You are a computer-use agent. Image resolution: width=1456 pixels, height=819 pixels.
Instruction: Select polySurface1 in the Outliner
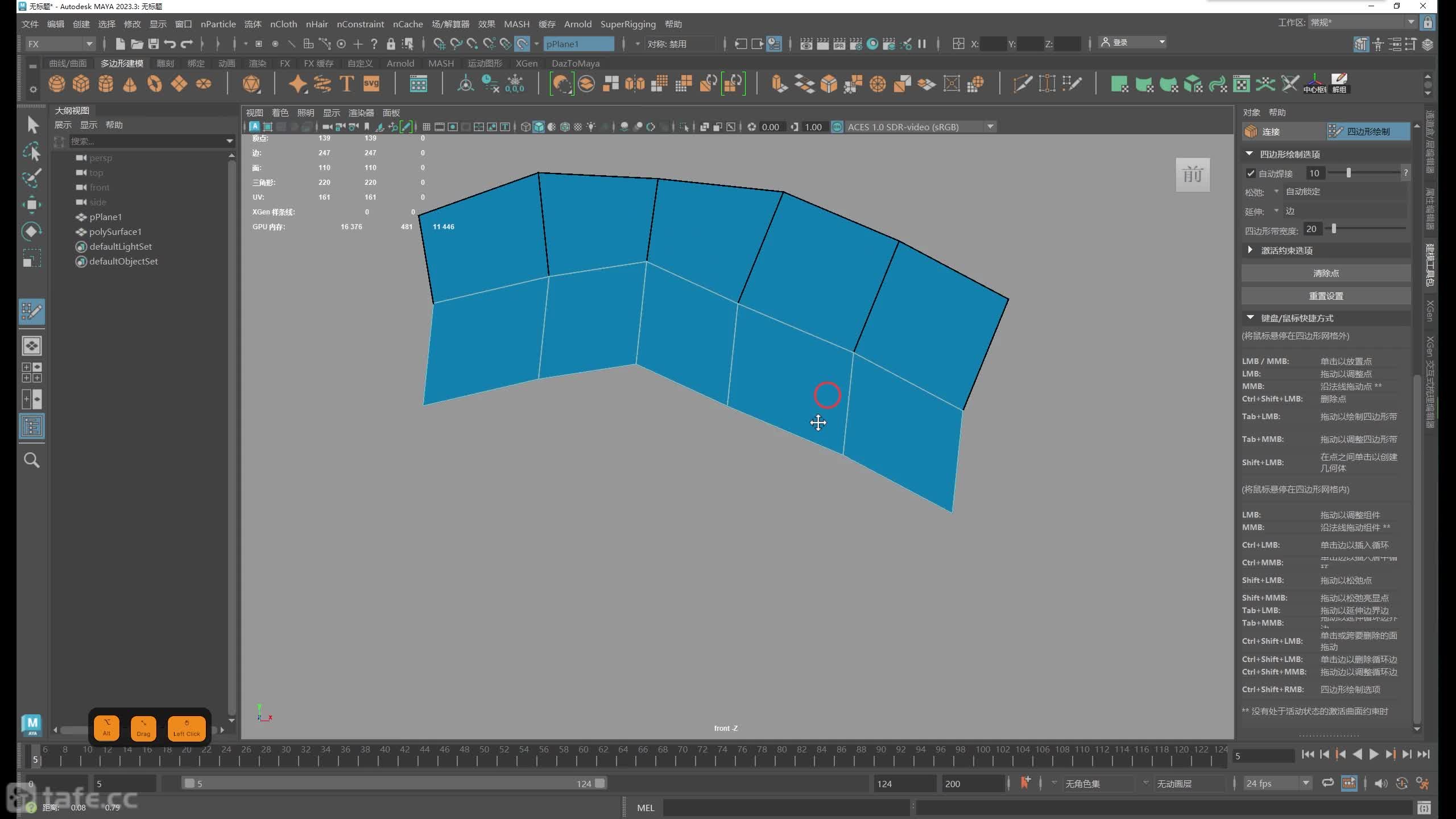[x=115, y=231]
